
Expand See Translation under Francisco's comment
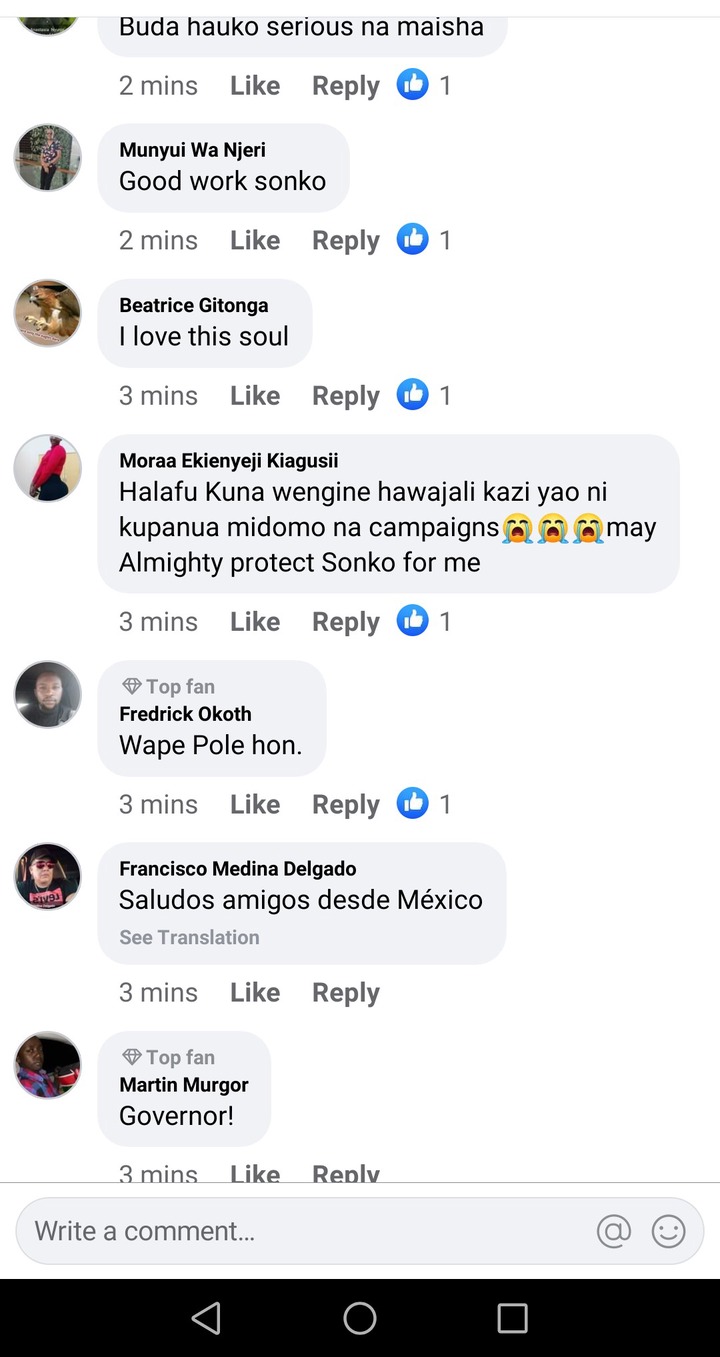coord(189,937)
